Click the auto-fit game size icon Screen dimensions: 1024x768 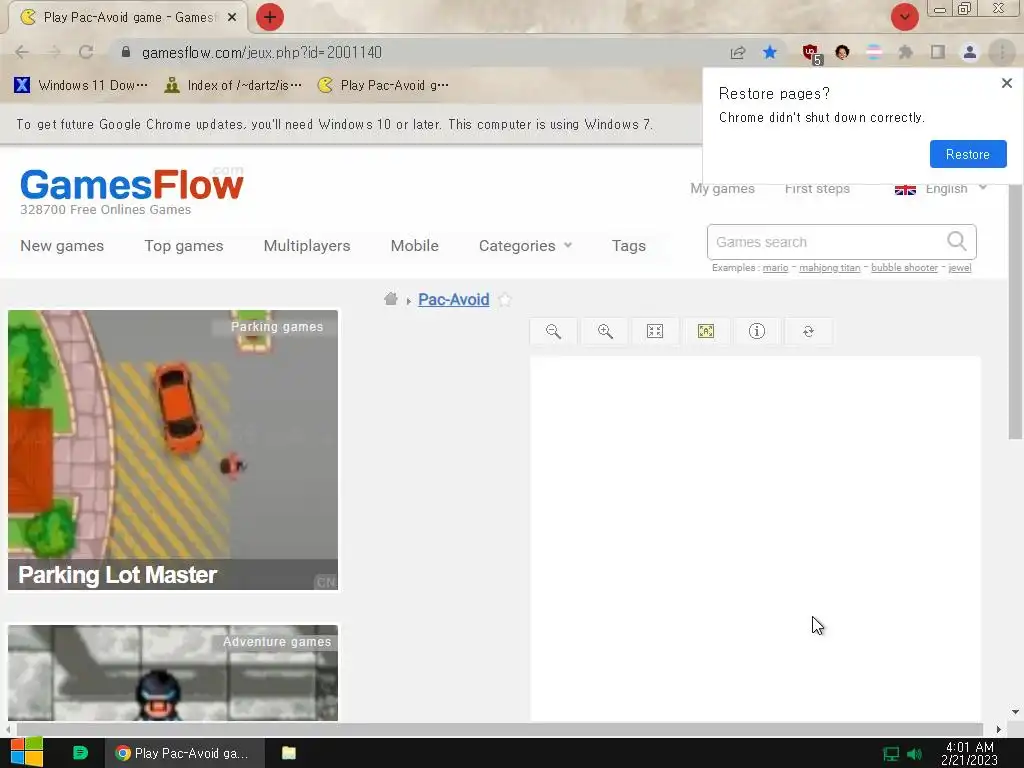click(x=706, y=331)
